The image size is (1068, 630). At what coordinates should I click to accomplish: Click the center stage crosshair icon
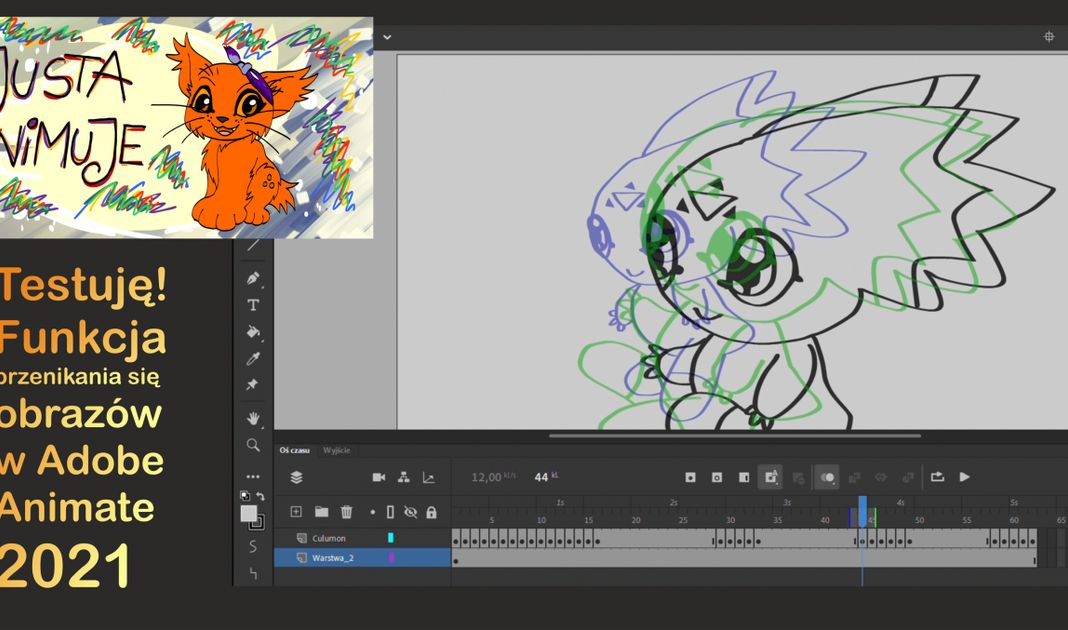click(x=1049, y=37)
